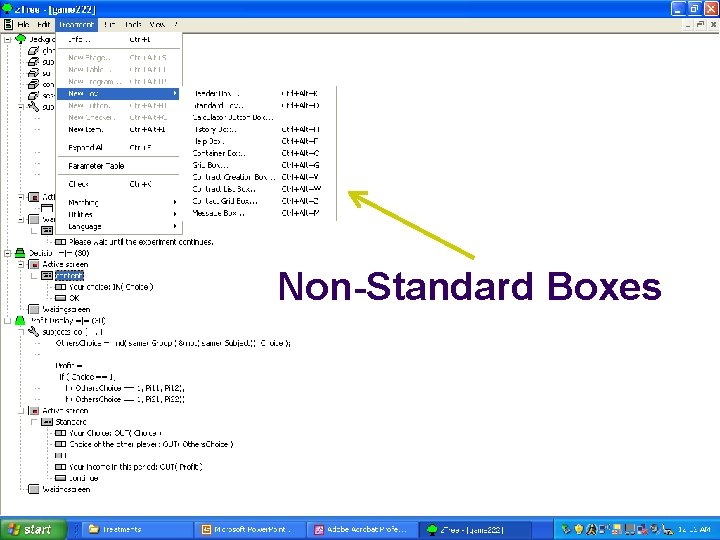Choose Expand All in the Treatment menu
Viewport: 720px width, 540px height.
pyautogui.click(x=119, y=148)
